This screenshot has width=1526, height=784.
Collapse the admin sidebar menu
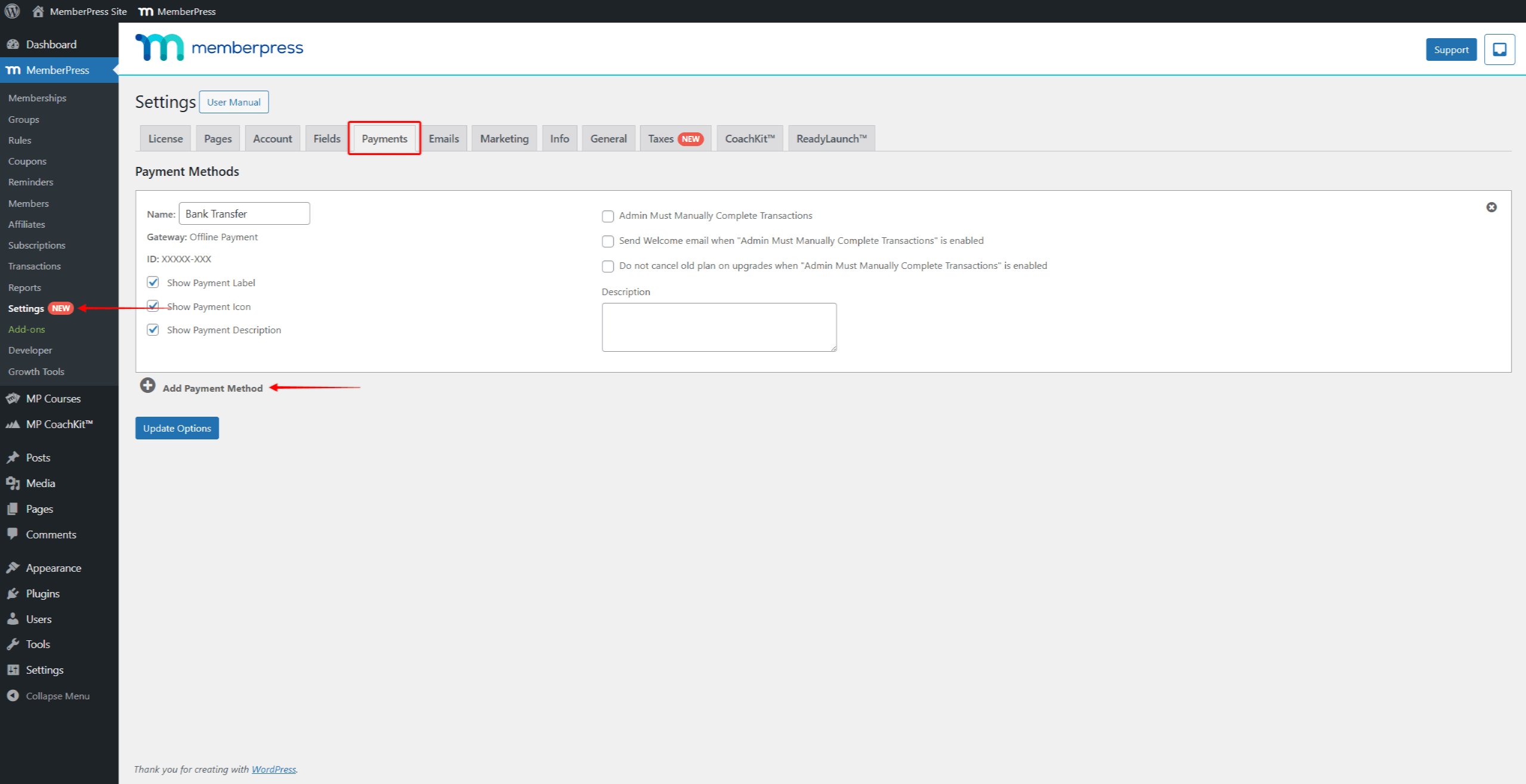[x=57, y=696]
